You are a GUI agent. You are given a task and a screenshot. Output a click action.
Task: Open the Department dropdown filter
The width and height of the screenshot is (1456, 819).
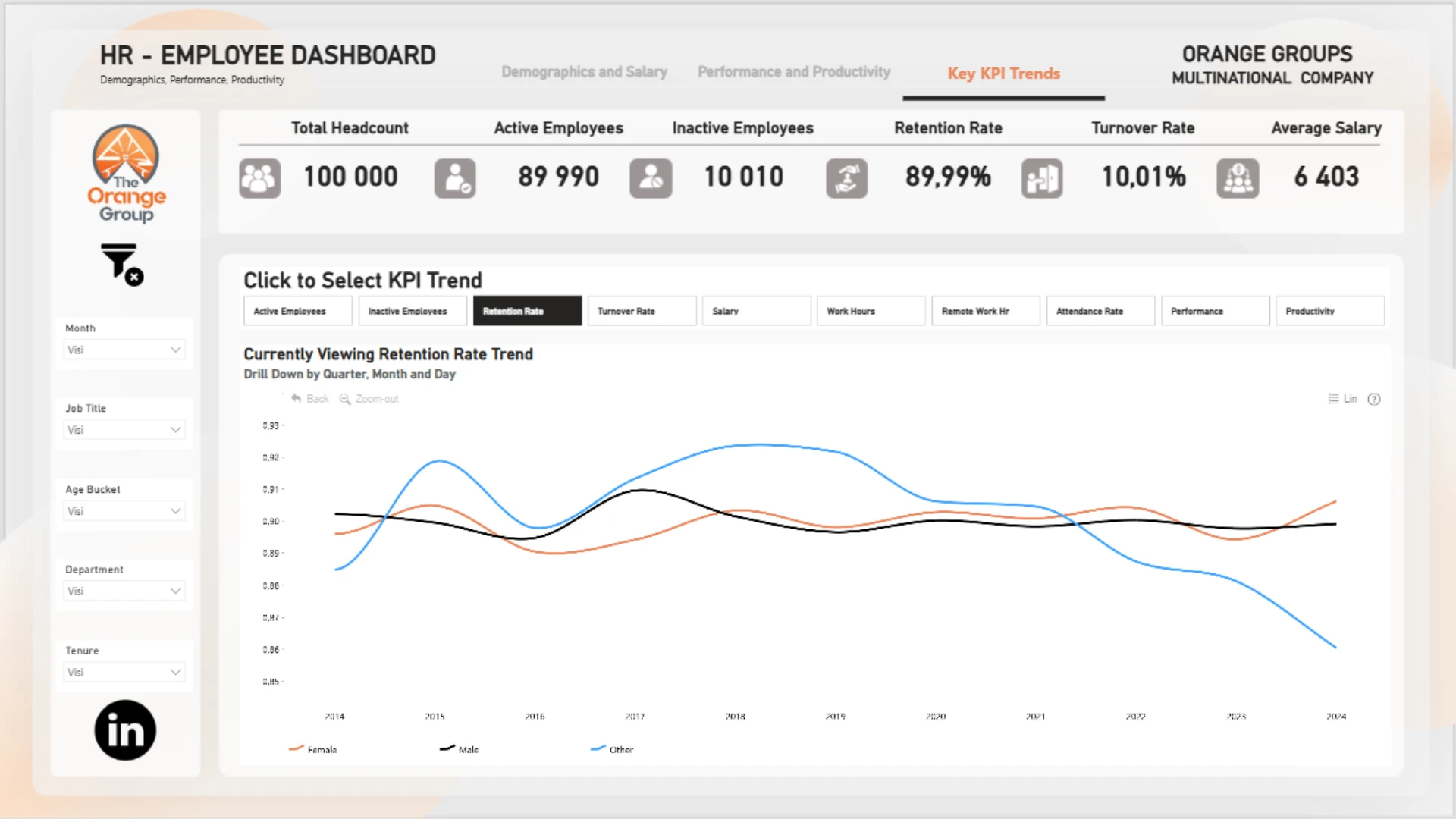[124, 591]
